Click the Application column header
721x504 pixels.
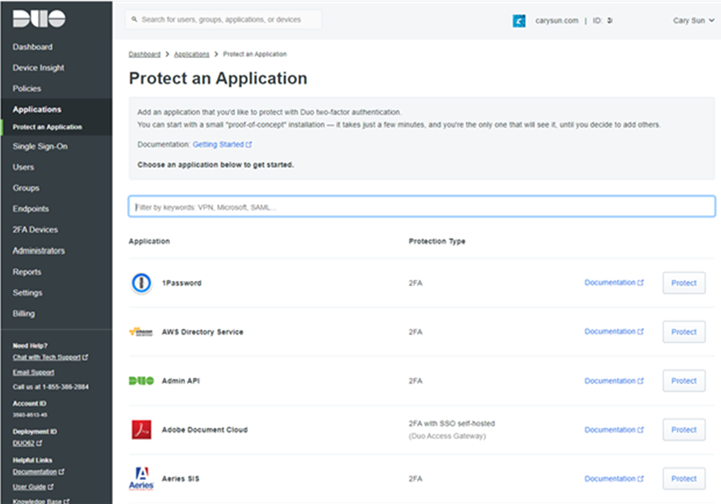(x=149, y=241)
